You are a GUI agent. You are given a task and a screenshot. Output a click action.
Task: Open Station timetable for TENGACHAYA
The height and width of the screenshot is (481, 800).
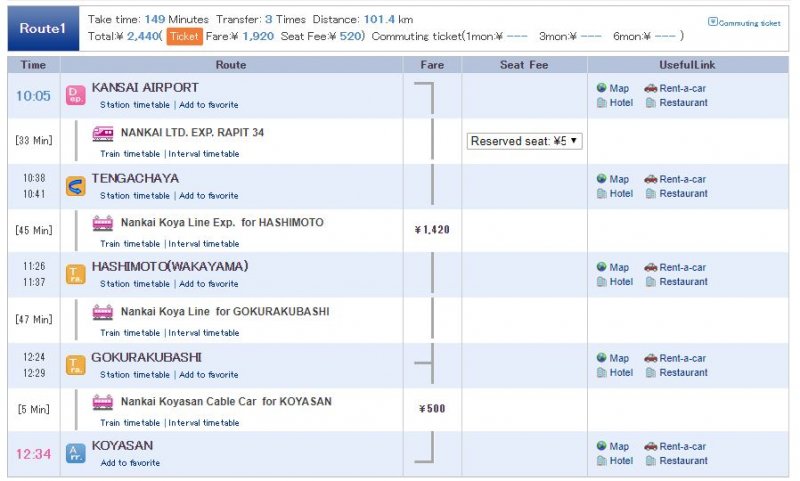(x=135, y=195)
